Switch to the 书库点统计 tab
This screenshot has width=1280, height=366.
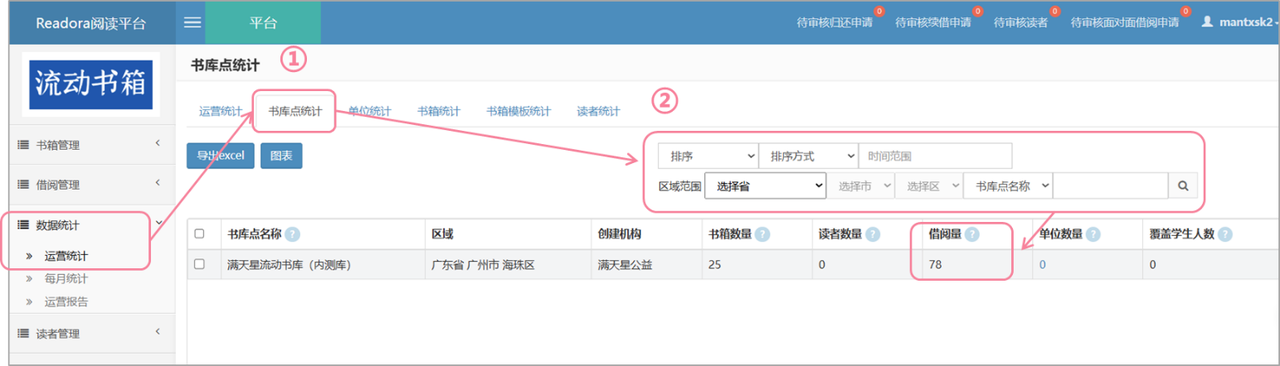(294, 111)
